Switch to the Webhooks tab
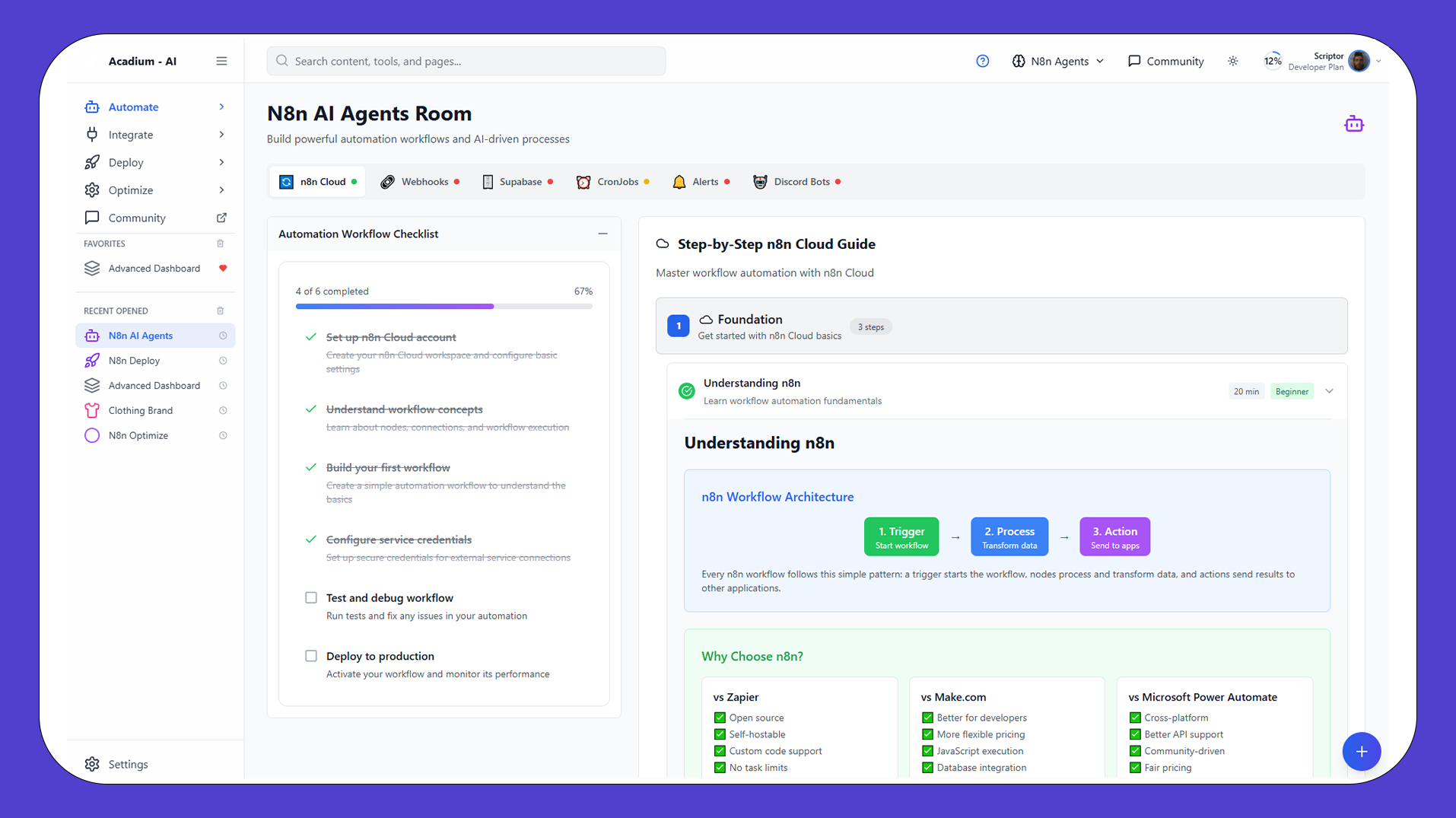This screenshot has width=1456, height=818. 420,182
